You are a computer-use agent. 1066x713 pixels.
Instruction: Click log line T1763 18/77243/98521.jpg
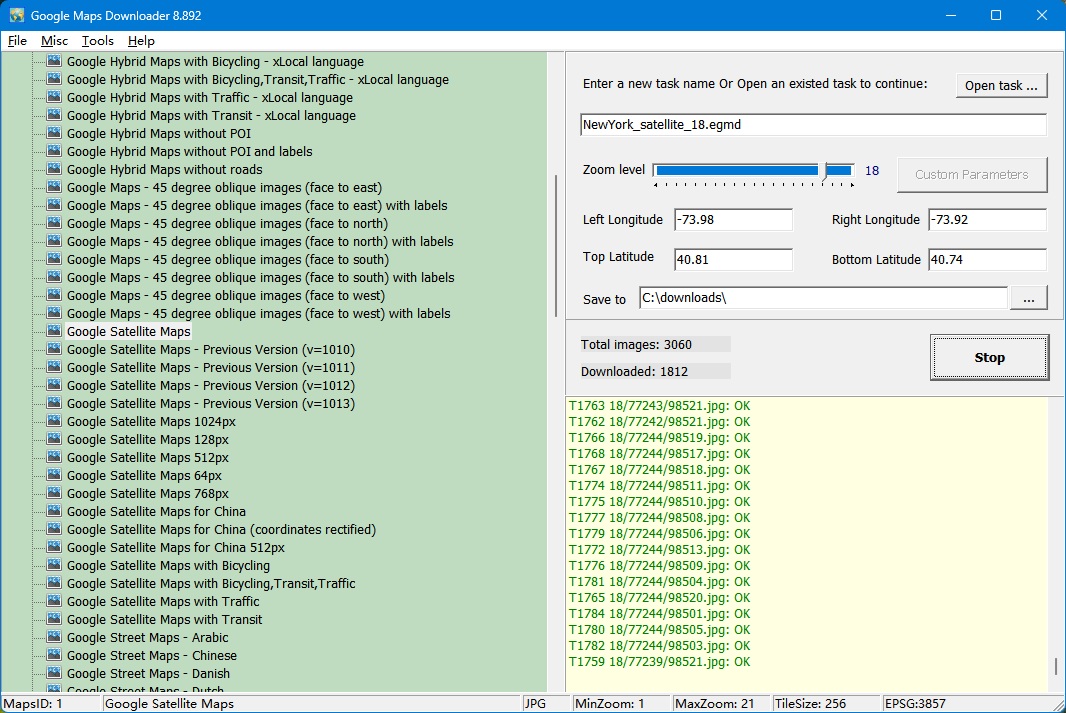[659, 406]
